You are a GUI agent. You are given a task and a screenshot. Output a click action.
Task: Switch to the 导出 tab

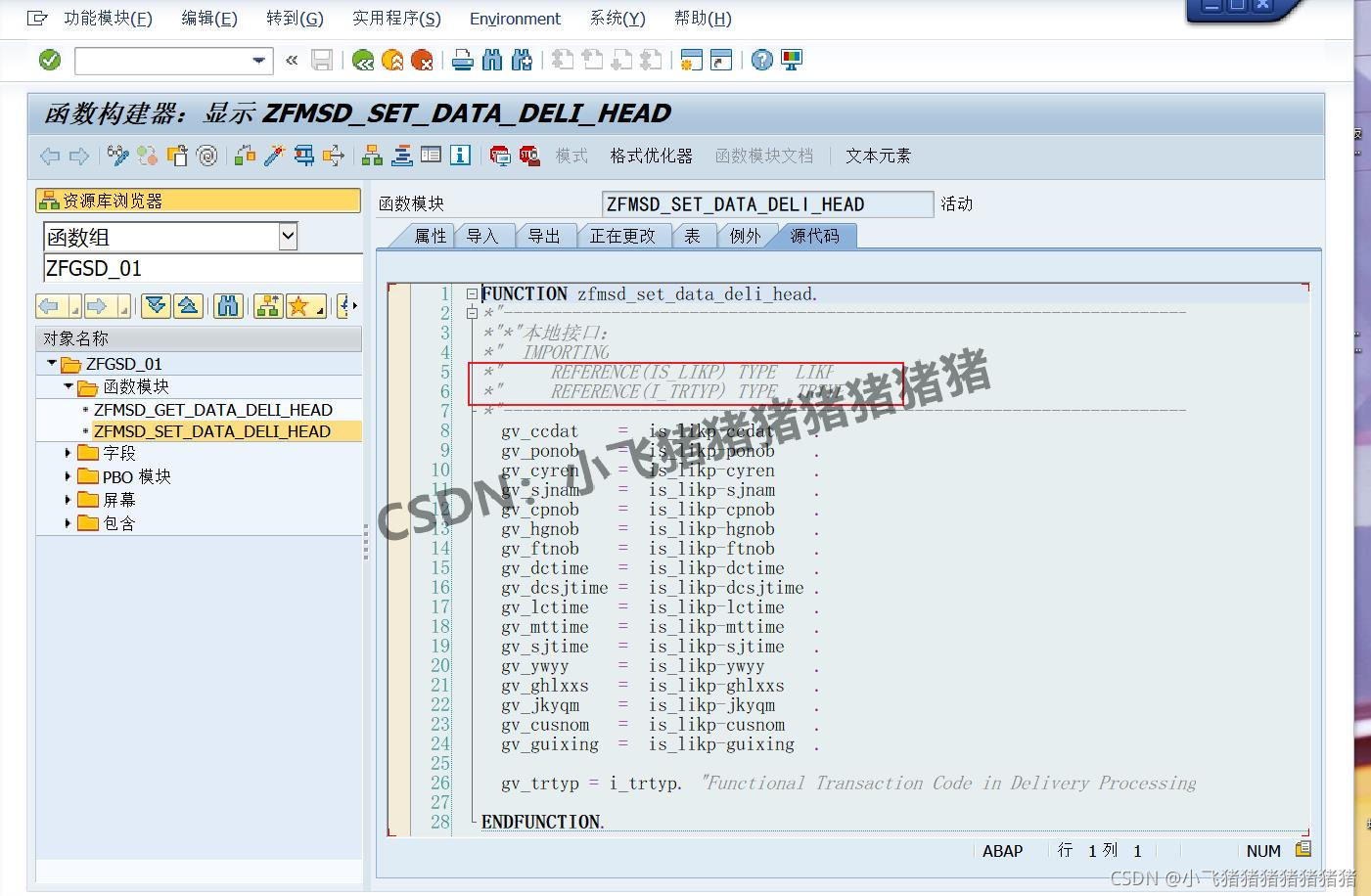point(544,236)
